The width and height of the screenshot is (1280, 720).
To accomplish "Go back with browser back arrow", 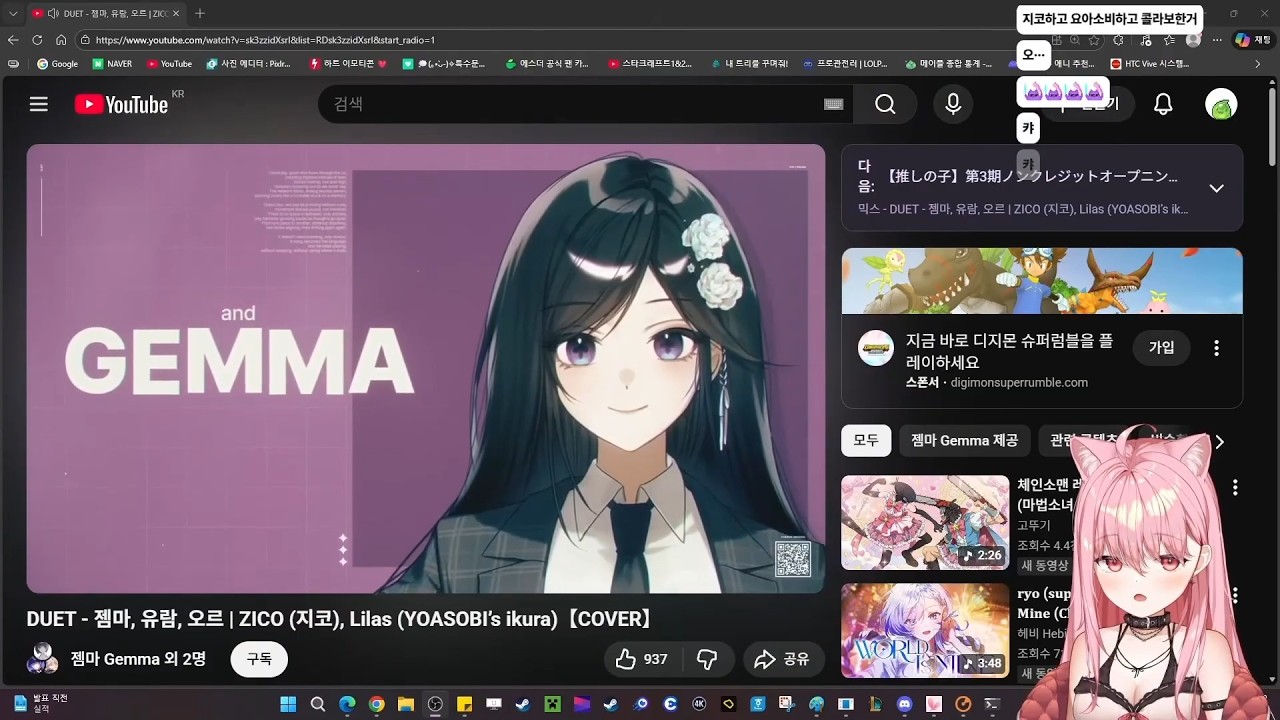I will click(x=13, y=40).
